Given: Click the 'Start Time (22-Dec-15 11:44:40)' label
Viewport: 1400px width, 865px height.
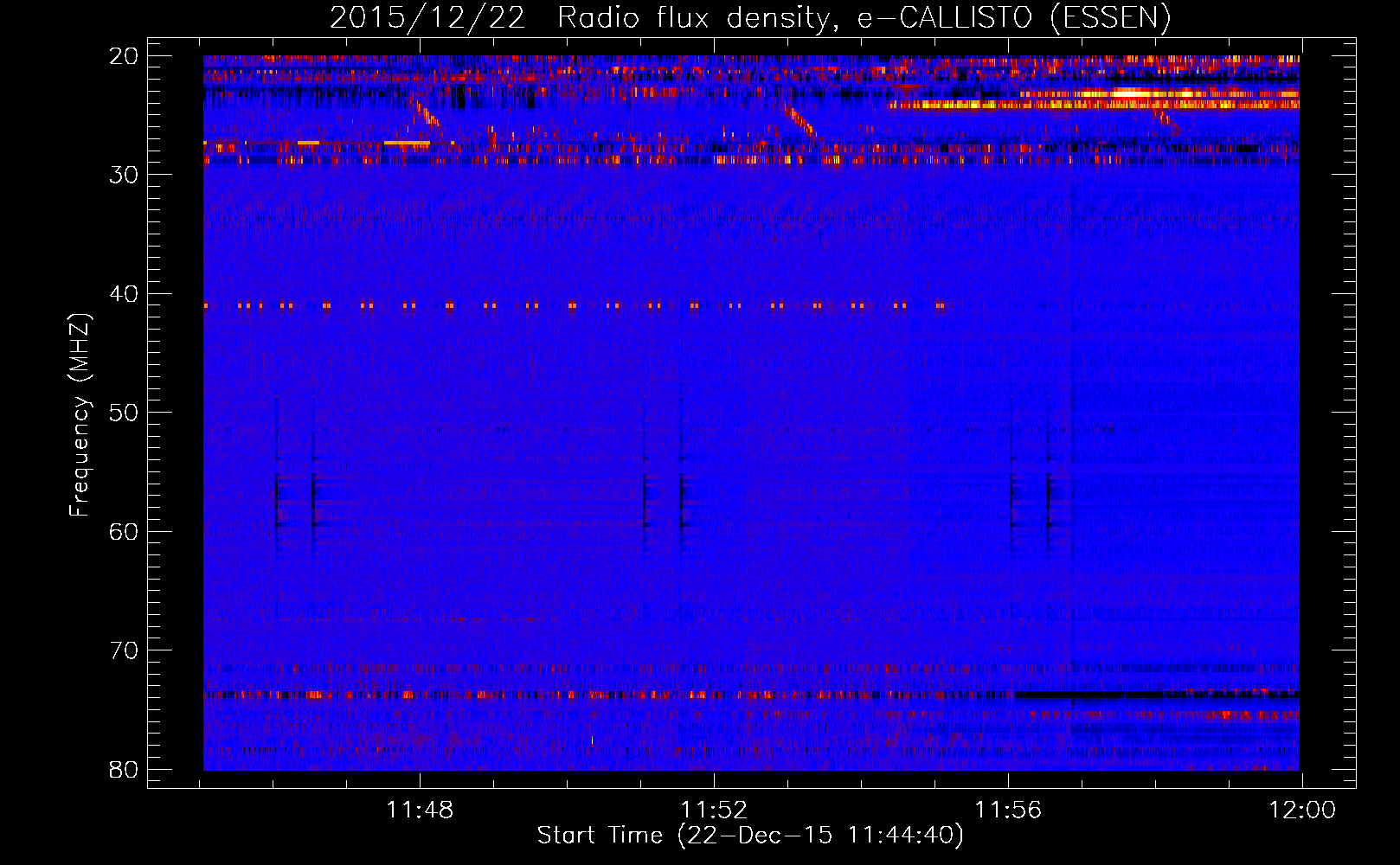Looking at the screenshot, I should click(x=749, y=836).
